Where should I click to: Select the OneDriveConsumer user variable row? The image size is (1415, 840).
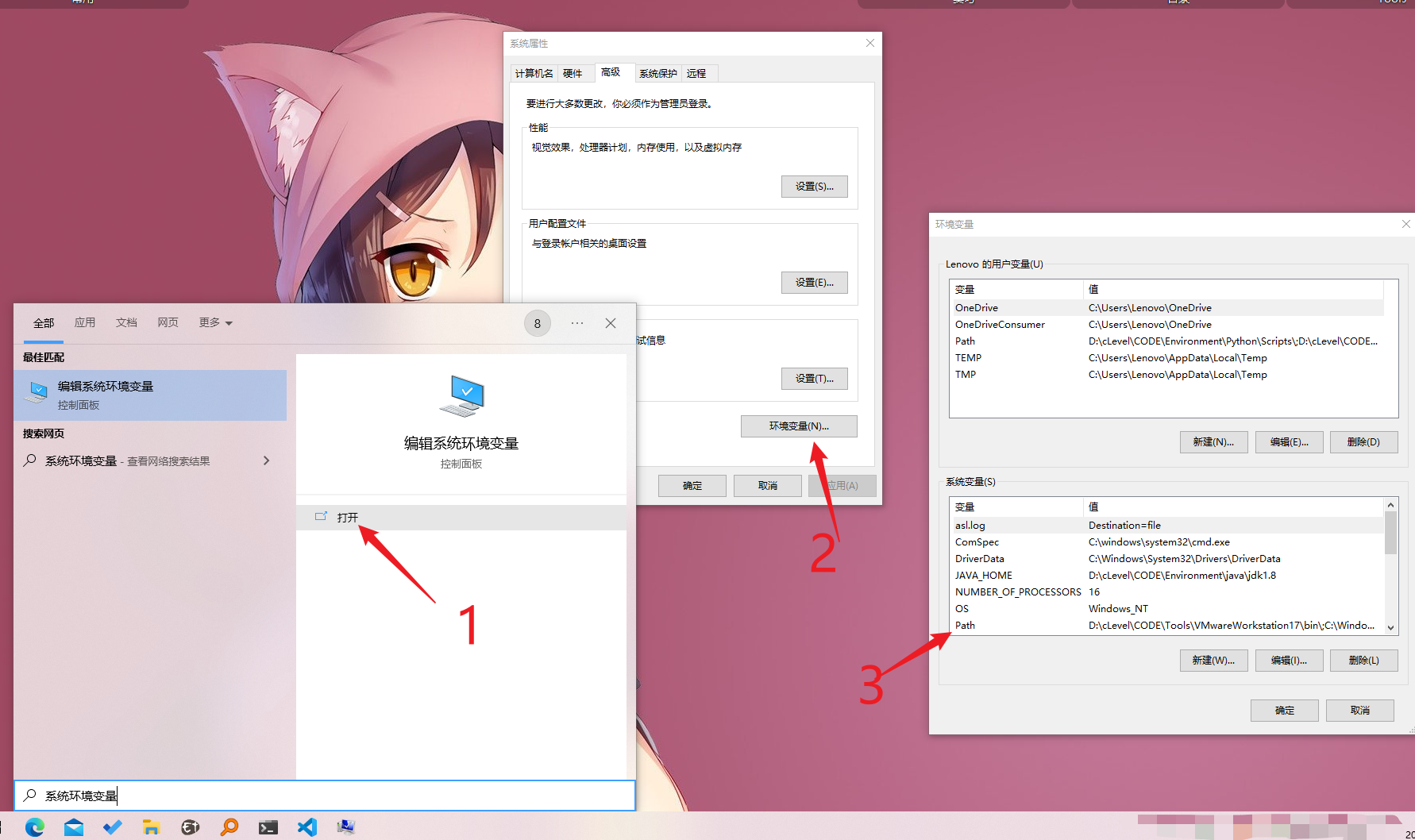1166,324
